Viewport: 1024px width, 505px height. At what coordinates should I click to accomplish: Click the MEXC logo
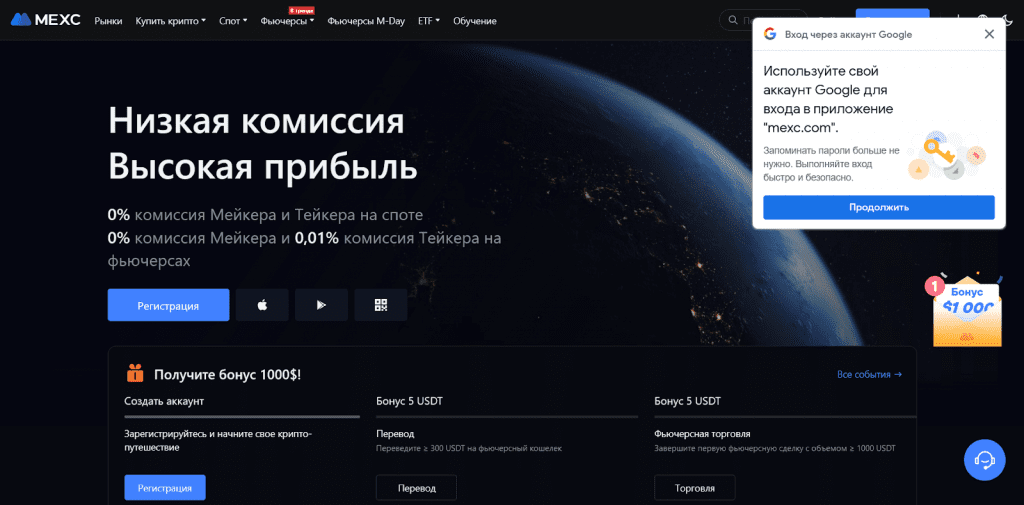(x=46, y=20)
